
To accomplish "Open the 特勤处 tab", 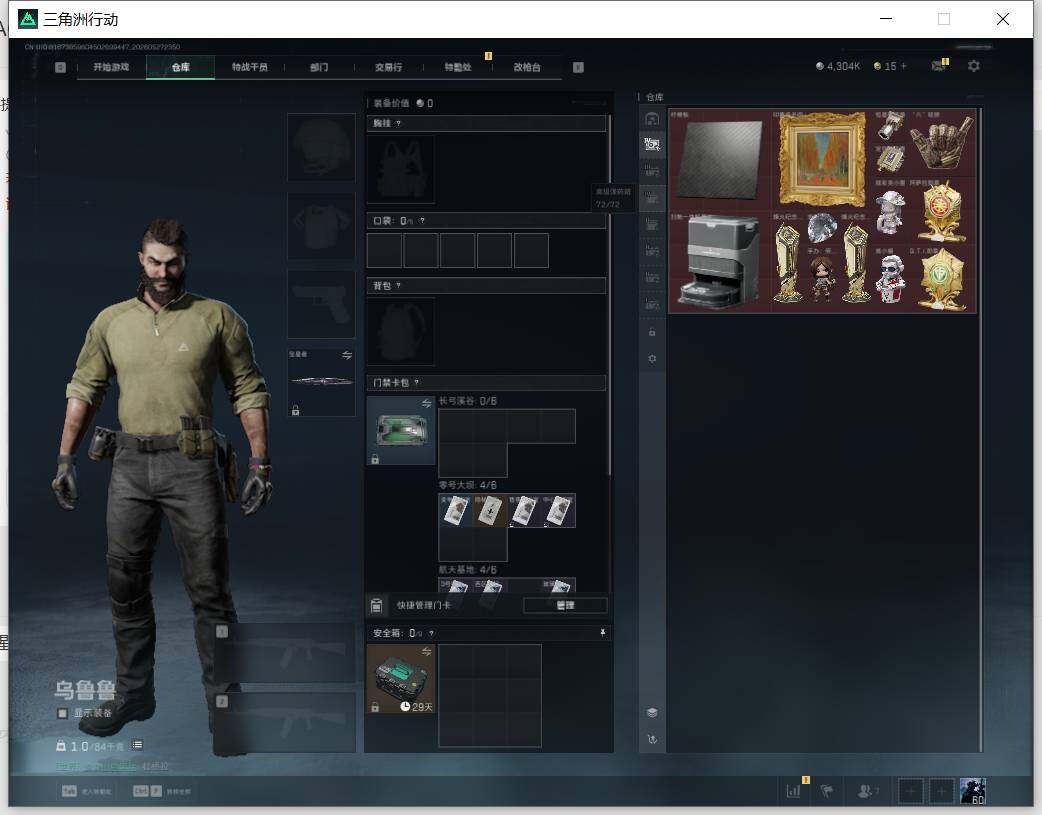I will click(x=458, y=67).
